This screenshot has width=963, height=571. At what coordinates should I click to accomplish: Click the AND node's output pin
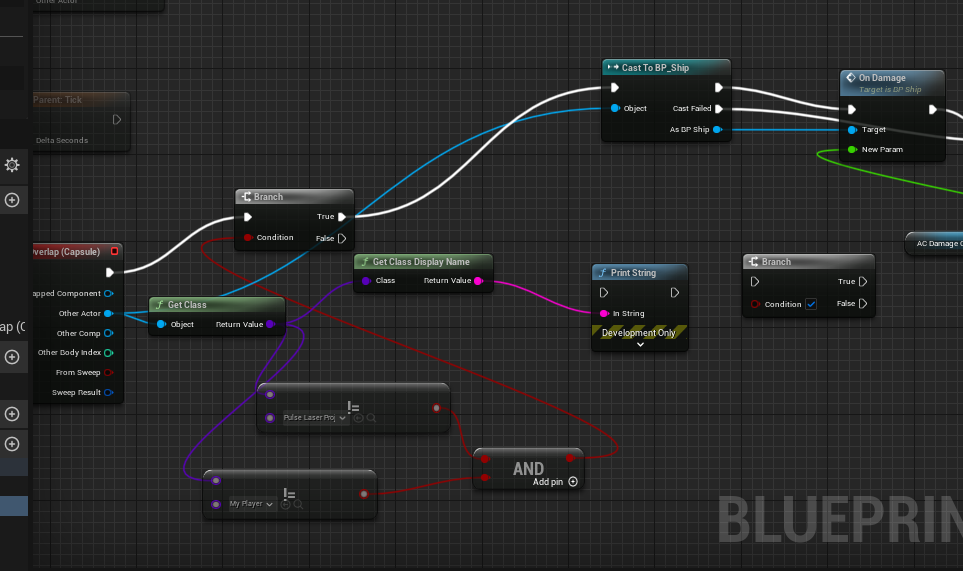[570, 458]
